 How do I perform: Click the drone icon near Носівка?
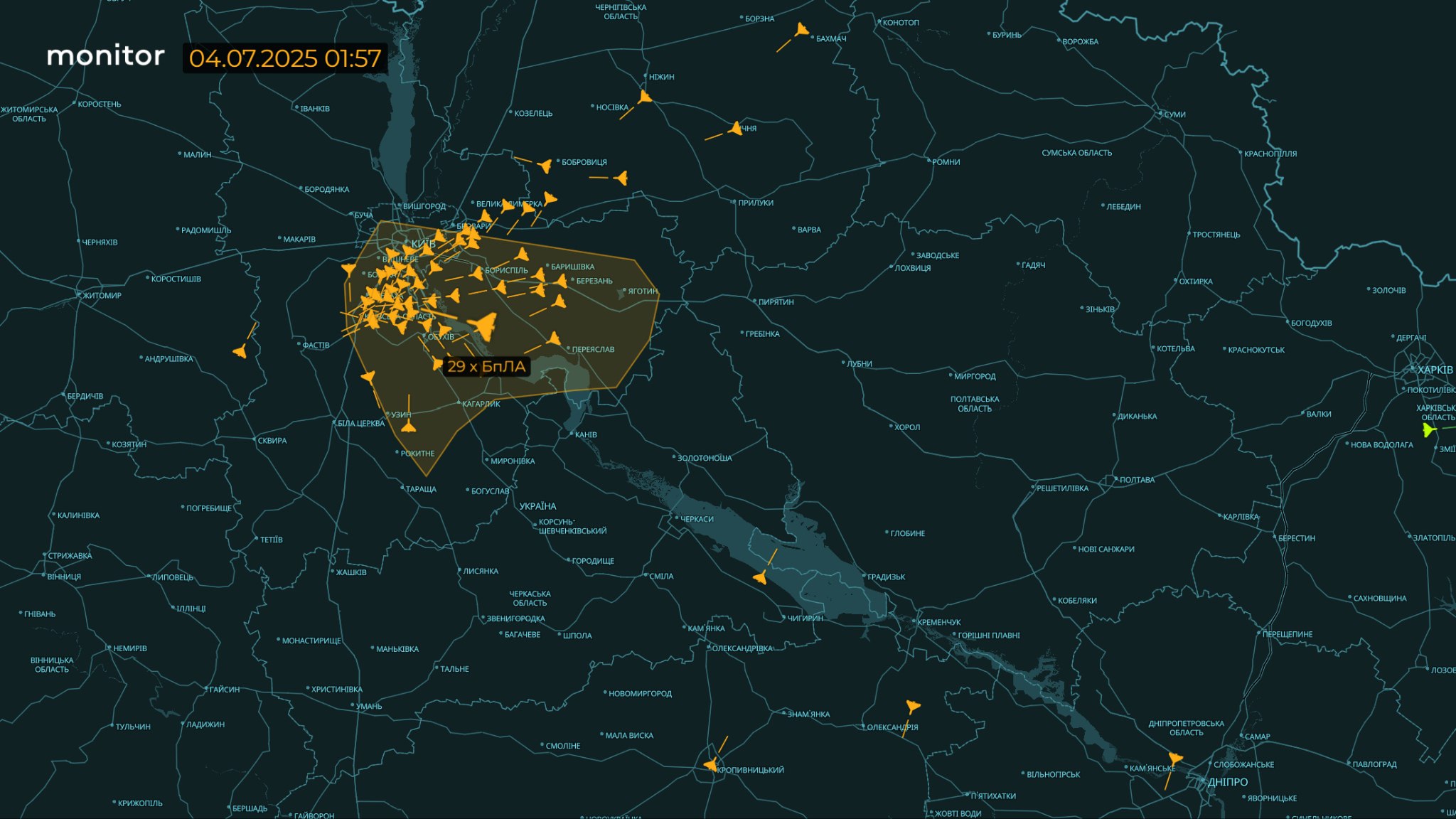click(645, 97)
